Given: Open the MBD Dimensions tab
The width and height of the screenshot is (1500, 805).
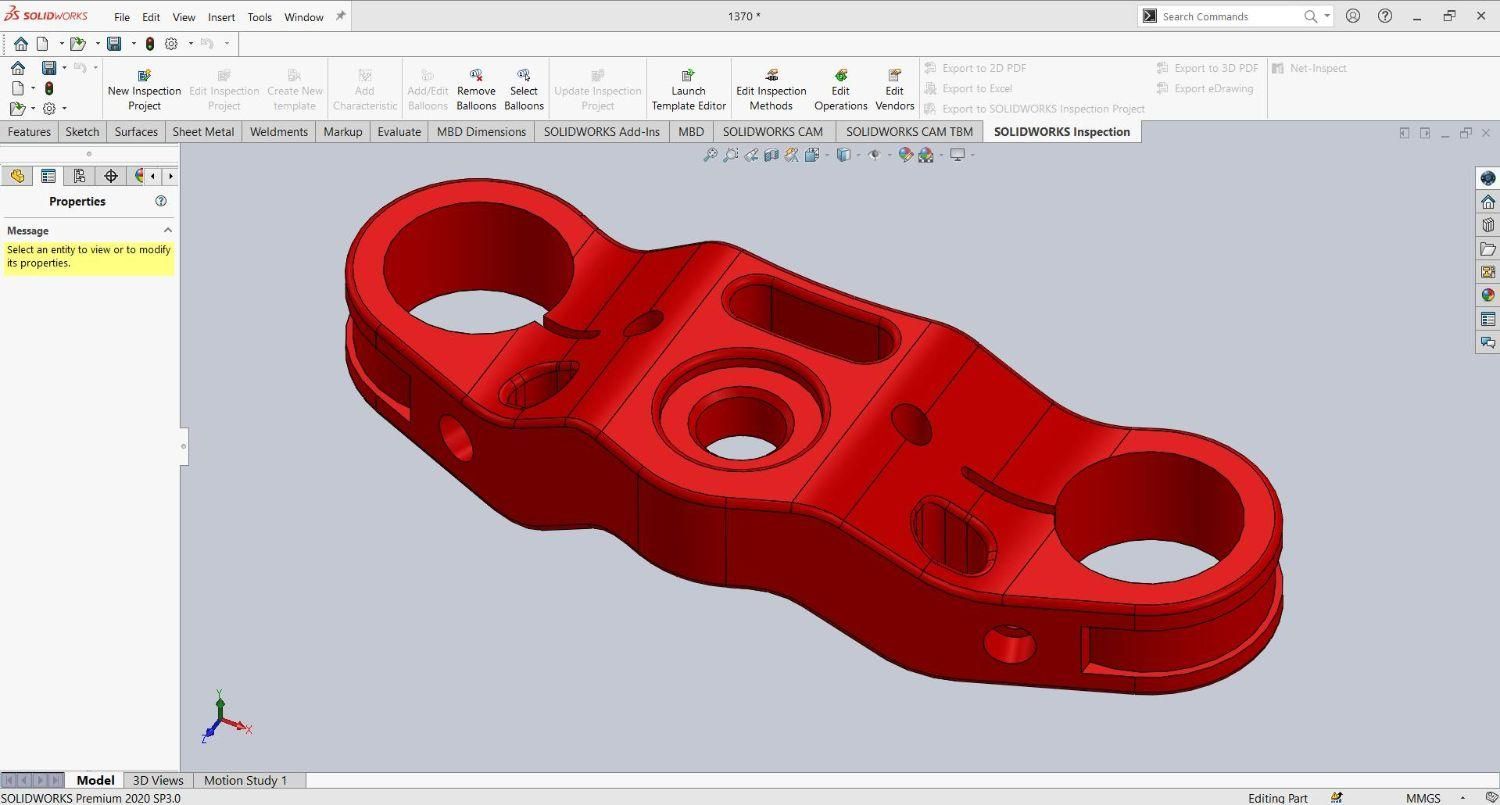Looking at the screenshot, I should coord(481,132).
